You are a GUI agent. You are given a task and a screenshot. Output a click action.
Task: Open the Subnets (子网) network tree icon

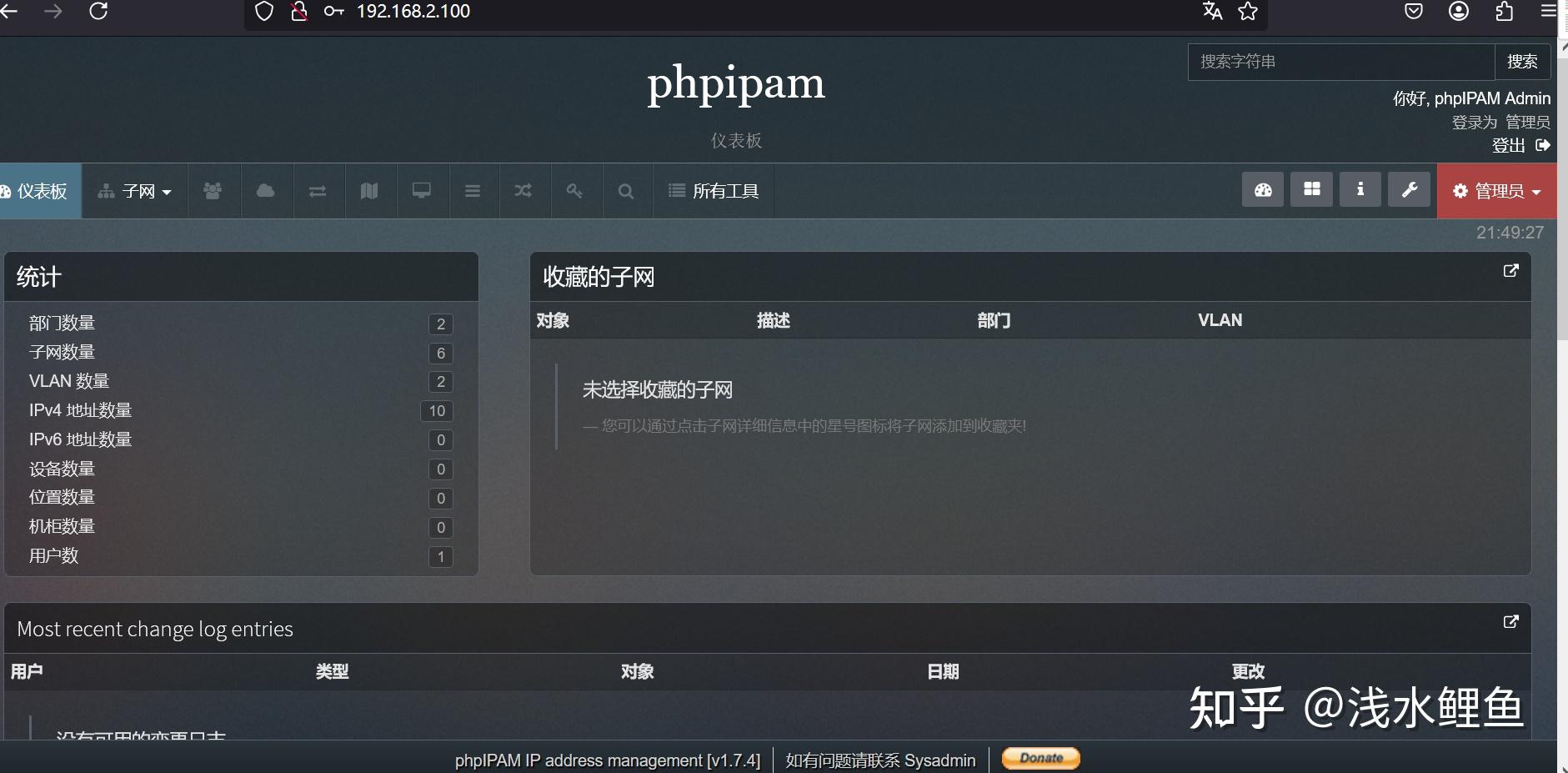(106, 191)
